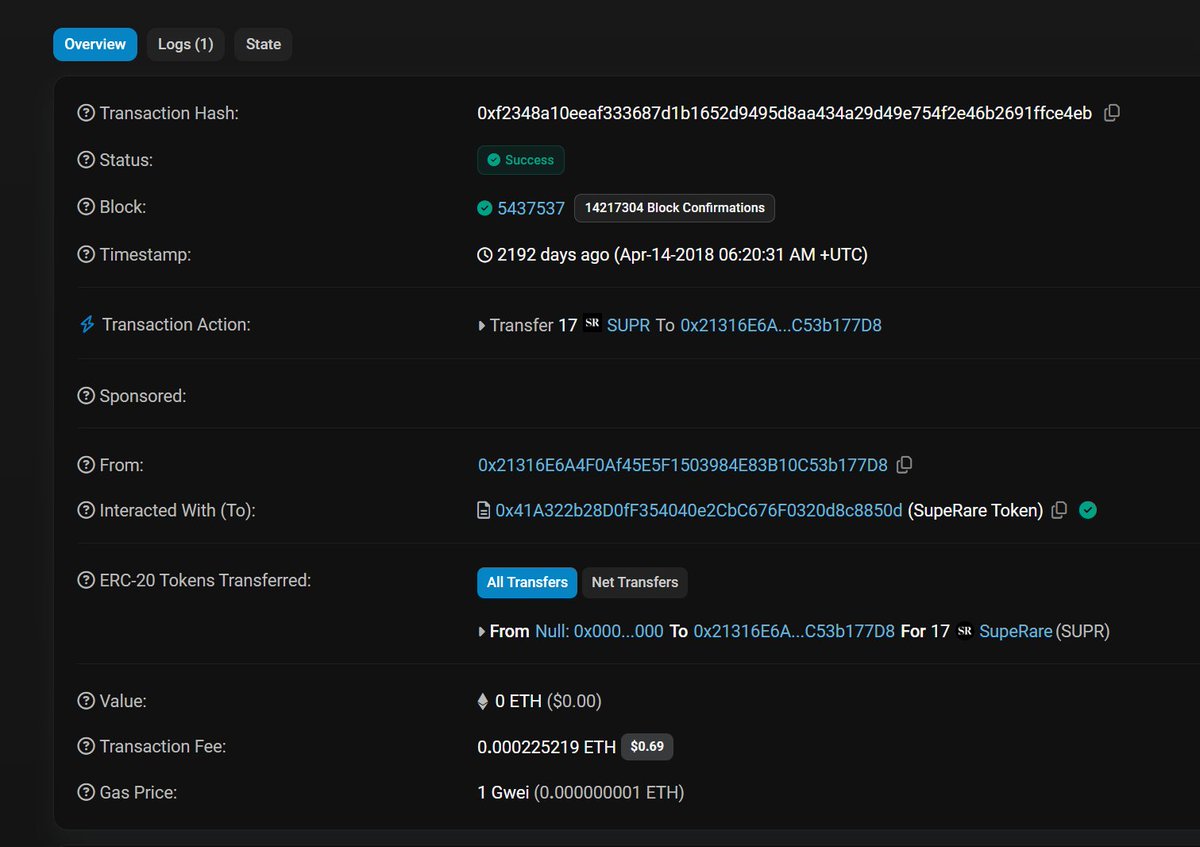Click the (SupeRare Token) label
Image resolution: width=1200 pixels, height=847 pixels.
pyautogui.click(x=975, y=510)
